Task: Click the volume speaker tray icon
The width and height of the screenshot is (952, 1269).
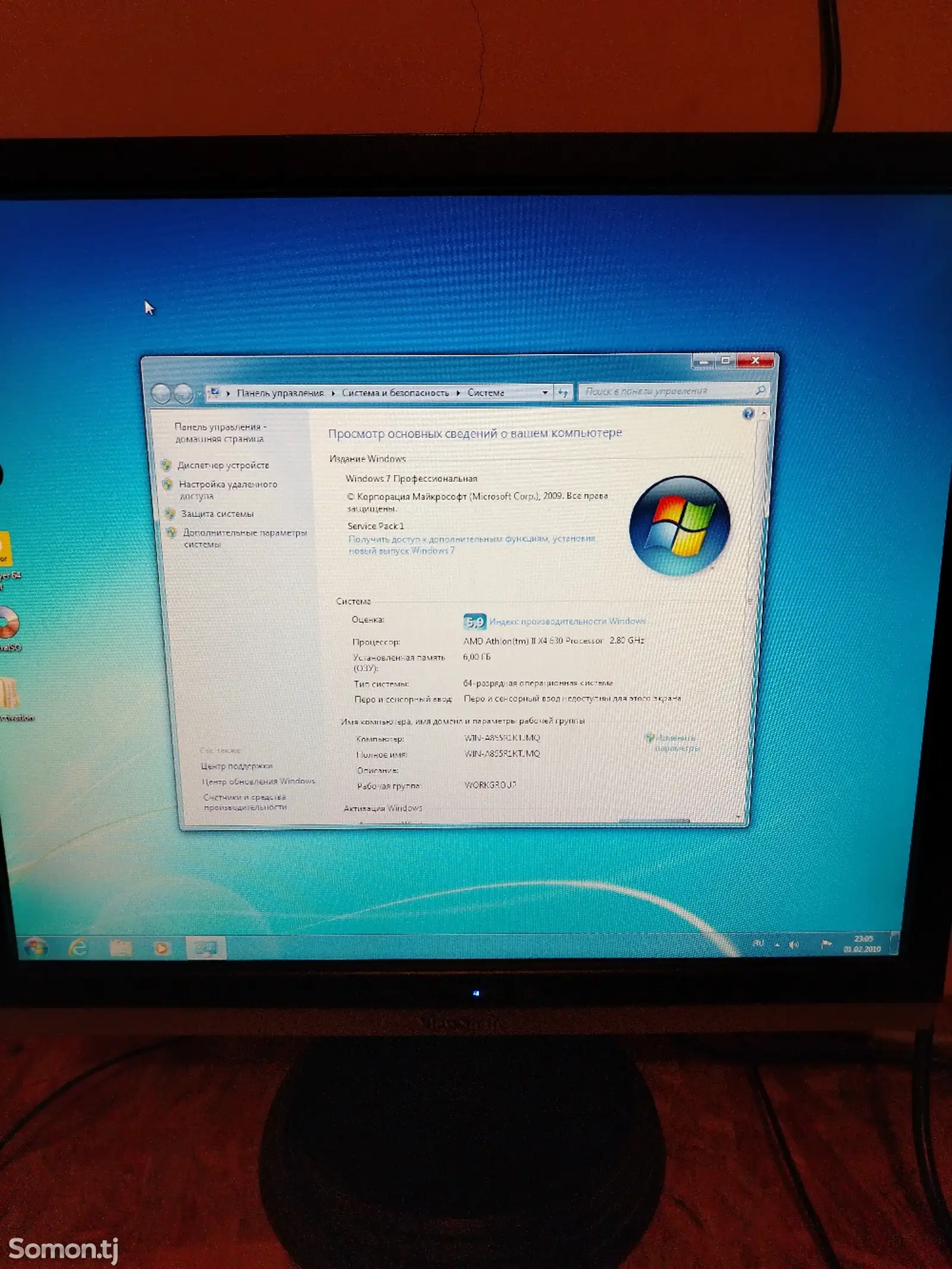Action: [794, 944]
